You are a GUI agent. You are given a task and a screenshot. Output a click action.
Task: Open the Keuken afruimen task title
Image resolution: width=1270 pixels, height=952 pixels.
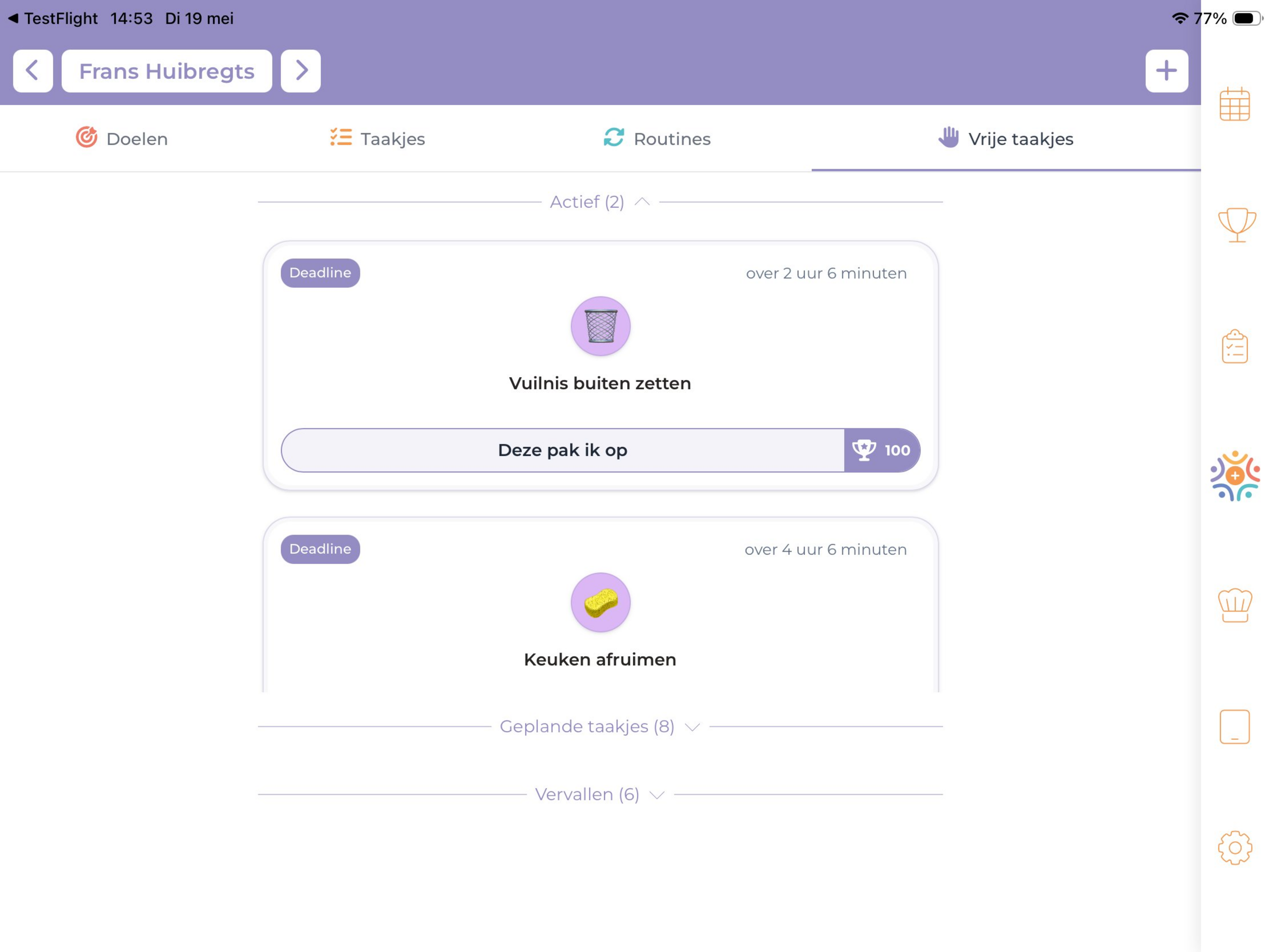600,659
